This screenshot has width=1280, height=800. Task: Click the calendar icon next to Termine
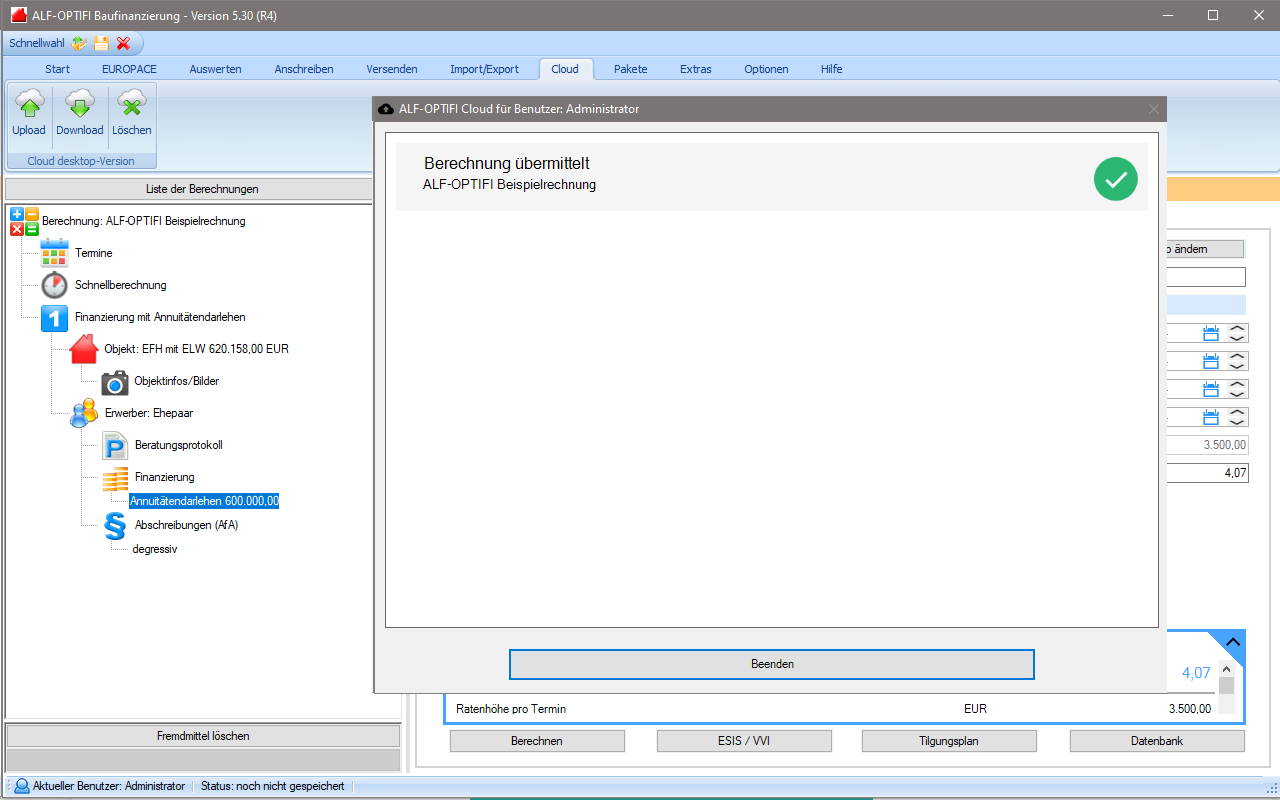click(54, 253)
